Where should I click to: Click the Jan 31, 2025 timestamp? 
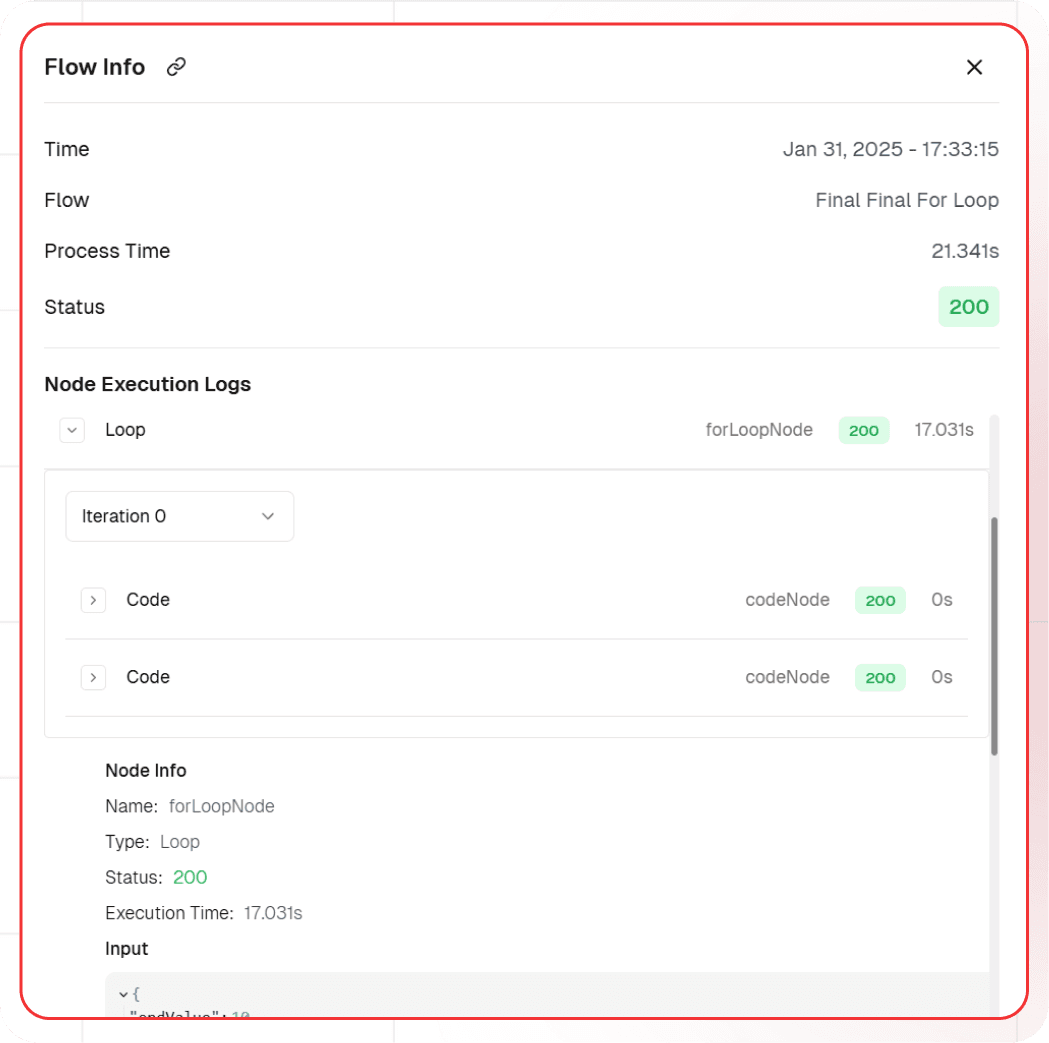pos(890,150)
